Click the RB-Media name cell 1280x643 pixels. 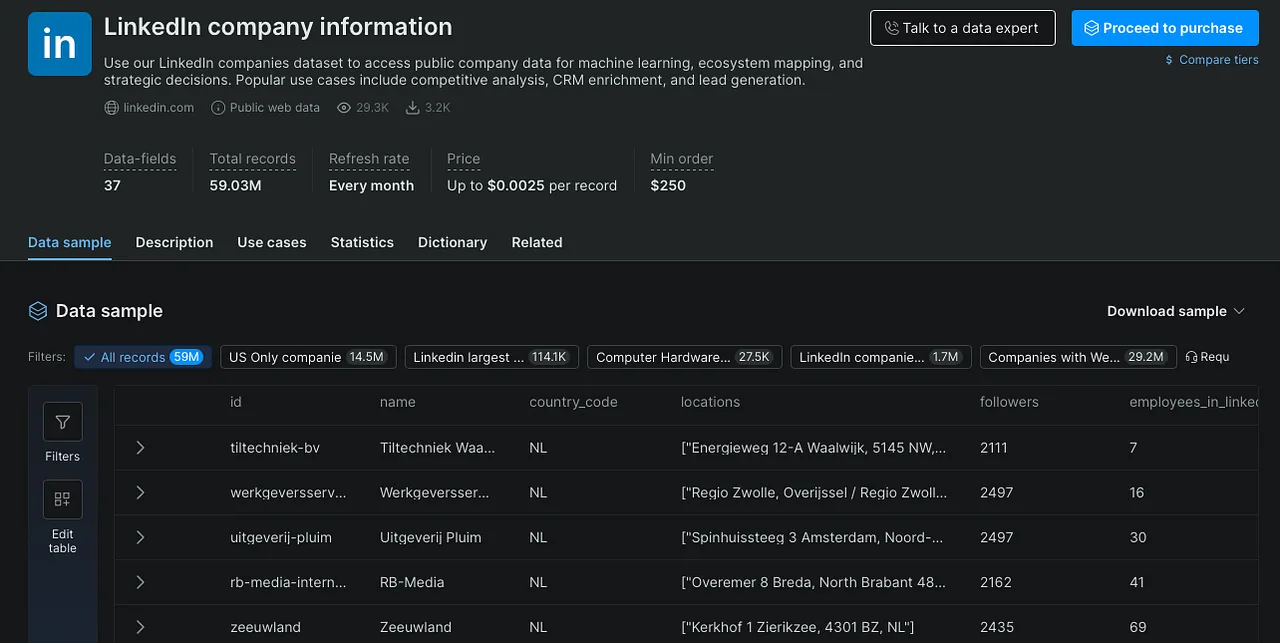pos(412,582)
